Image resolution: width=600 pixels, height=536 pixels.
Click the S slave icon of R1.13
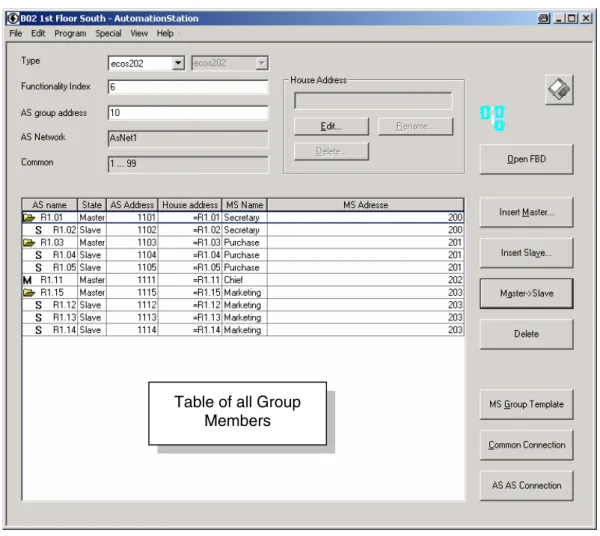click(x=38, y=318)
